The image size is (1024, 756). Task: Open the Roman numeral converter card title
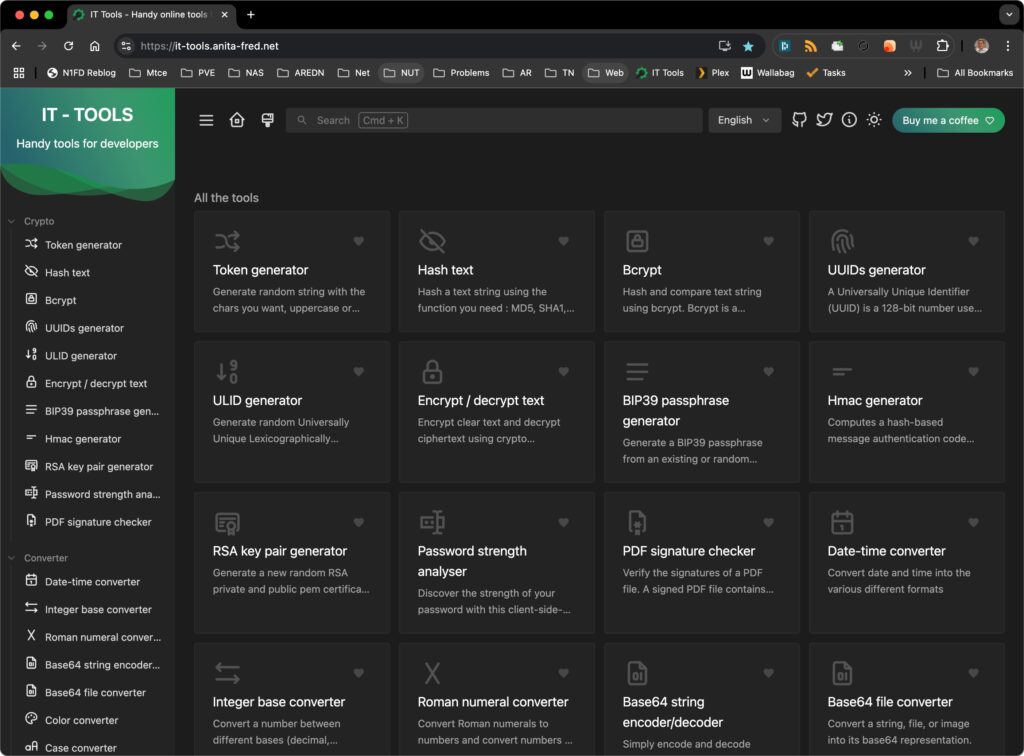pos(493,702)
